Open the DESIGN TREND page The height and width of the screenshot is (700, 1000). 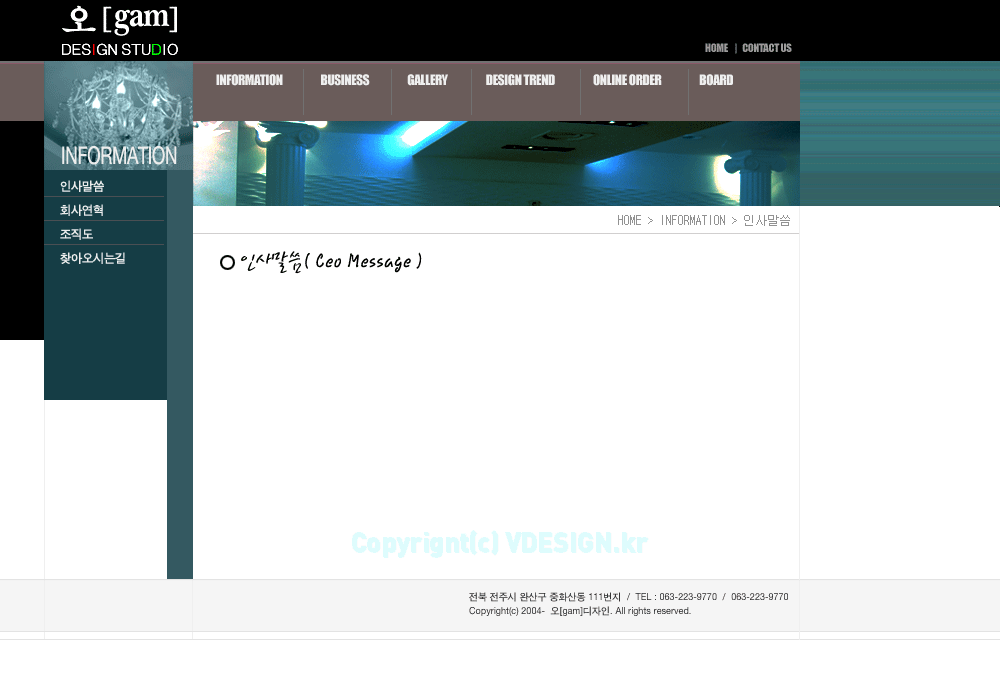tap(520, 80)
